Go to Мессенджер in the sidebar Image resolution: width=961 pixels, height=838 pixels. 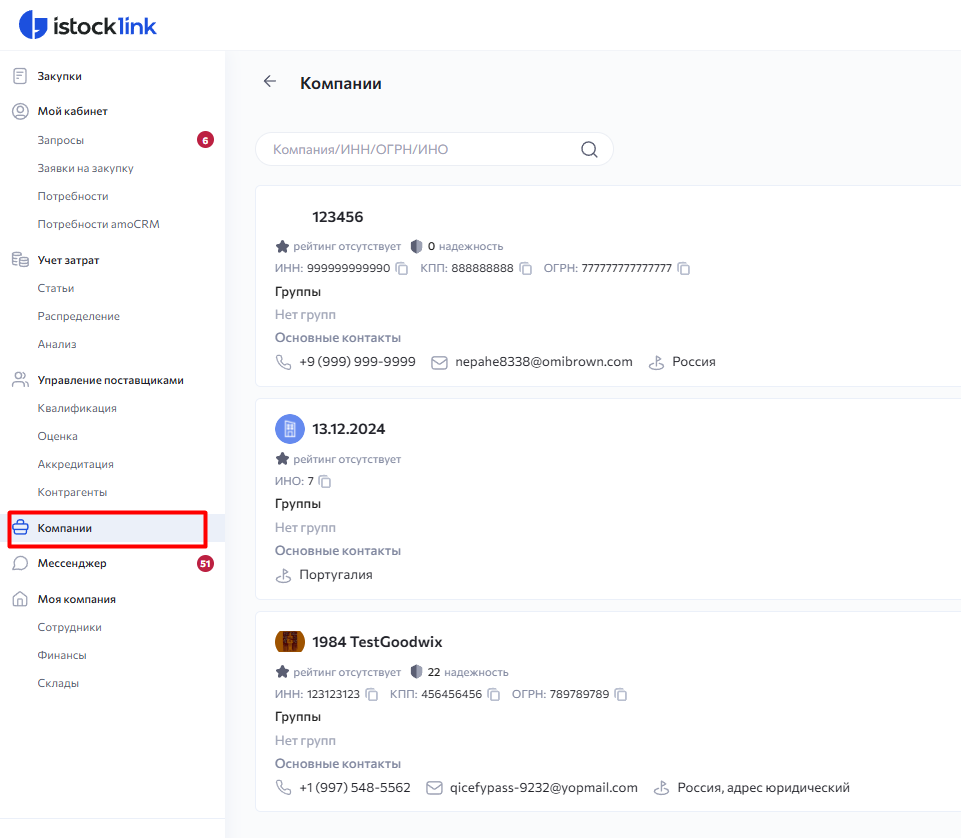click(72, 563)
